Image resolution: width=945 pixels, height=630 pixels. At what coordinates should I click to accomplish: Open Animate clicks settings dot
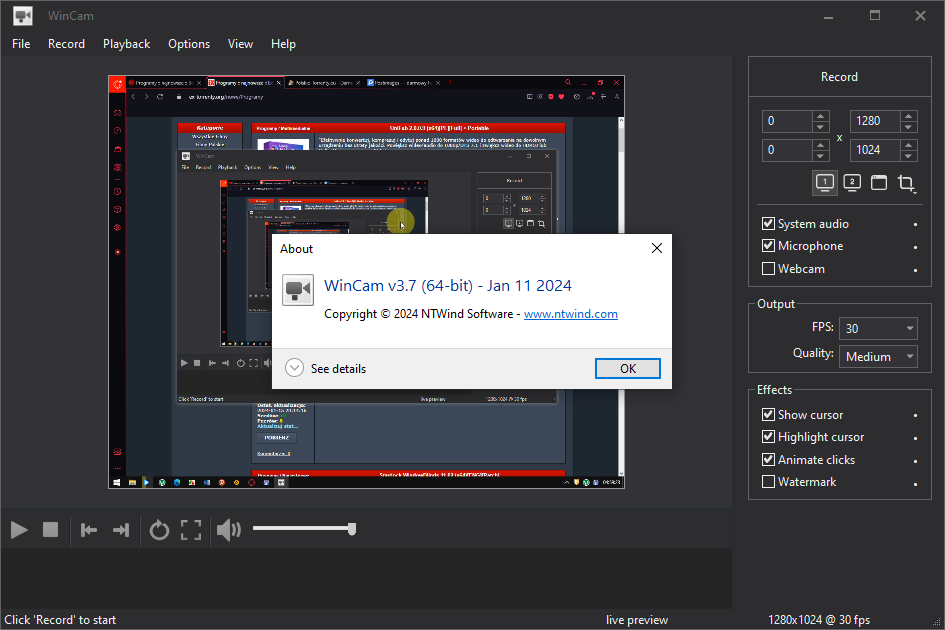[915, 461]
